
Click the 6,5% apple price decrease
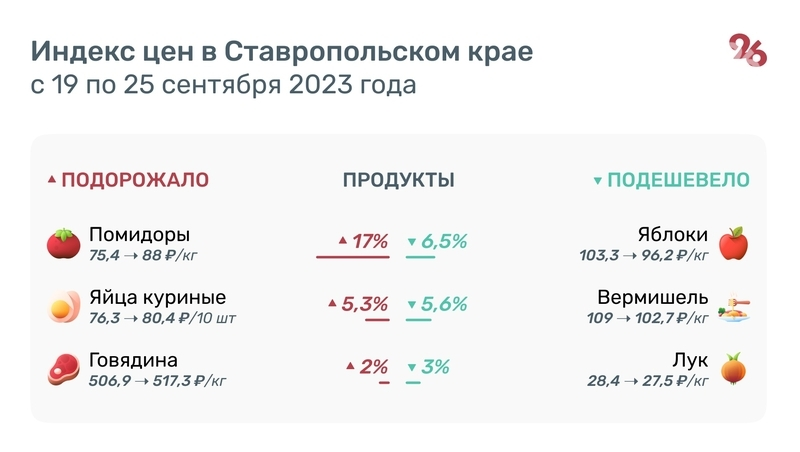[x=444, y=241]
